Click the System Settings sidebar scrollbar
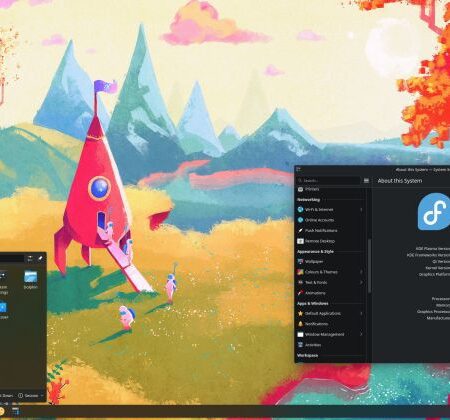 [369, 266]
